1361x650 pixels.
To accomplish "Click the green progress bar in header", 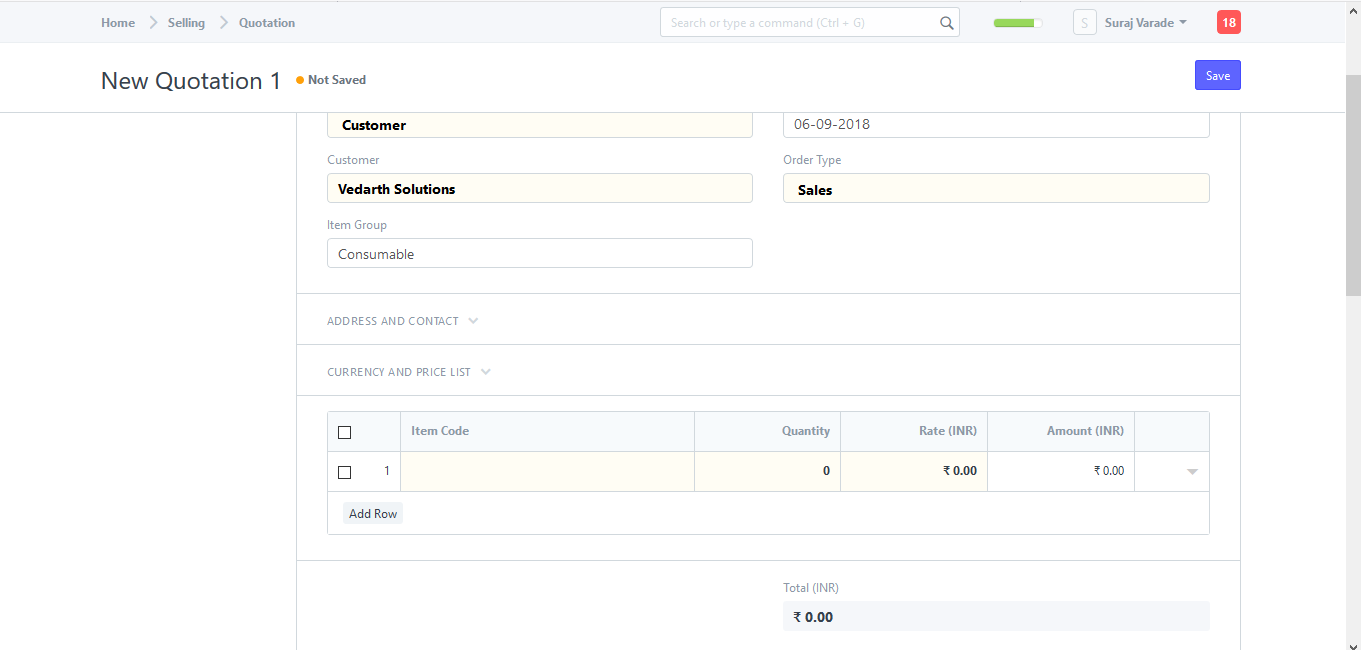I will [x=1017, y=23].
